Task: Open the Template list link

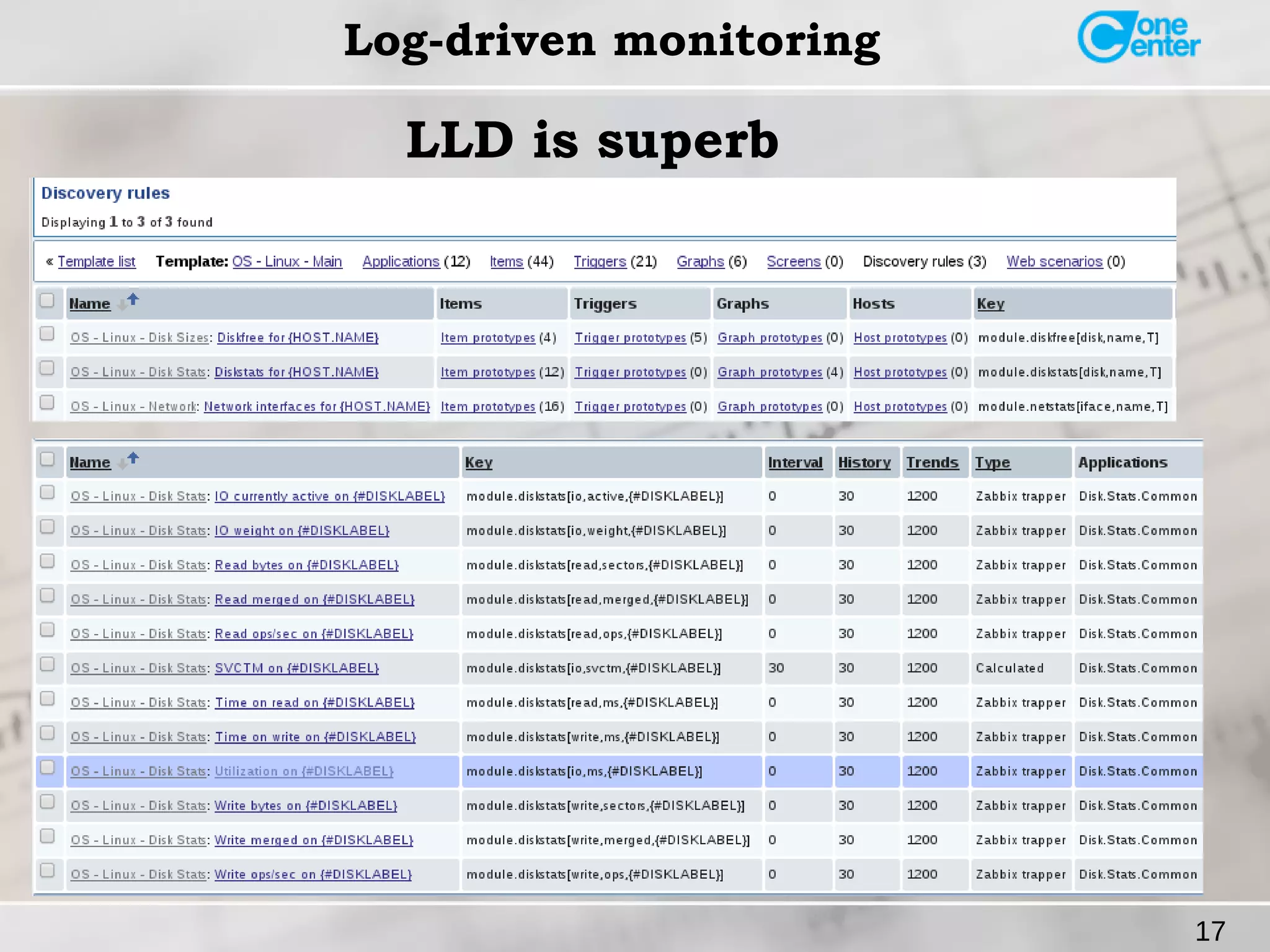Action: (96, 262)
